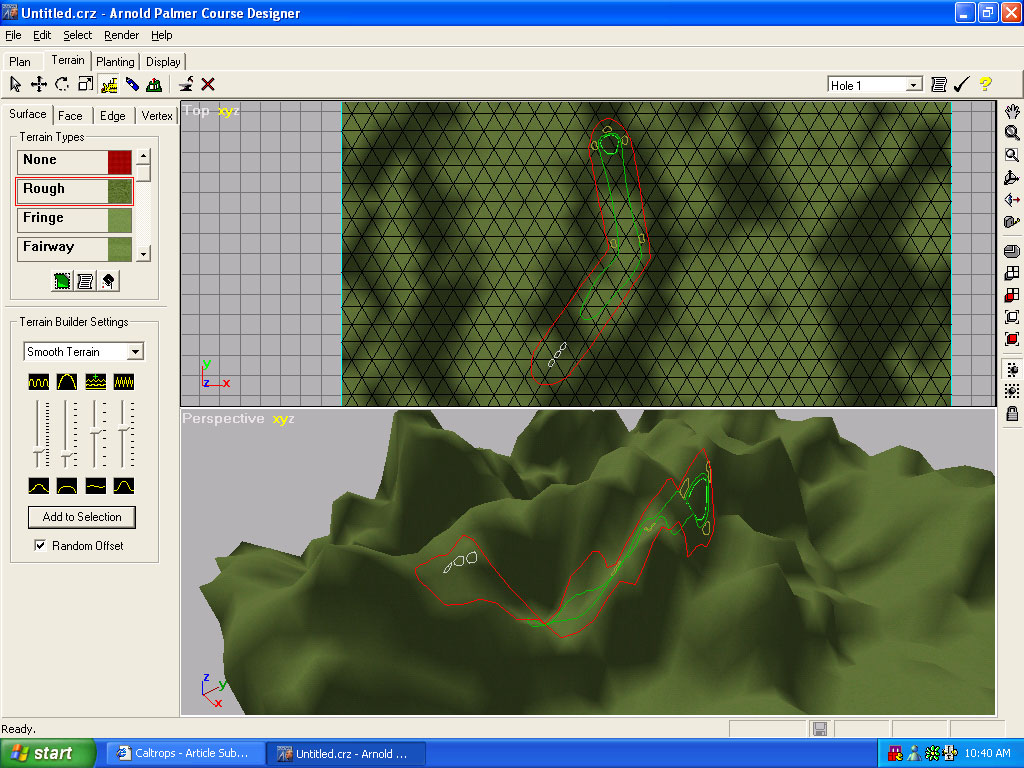The height and width of the screenshot is (768, 1024).
Task: Activate the rotate tool
Action: pos(62,84)
